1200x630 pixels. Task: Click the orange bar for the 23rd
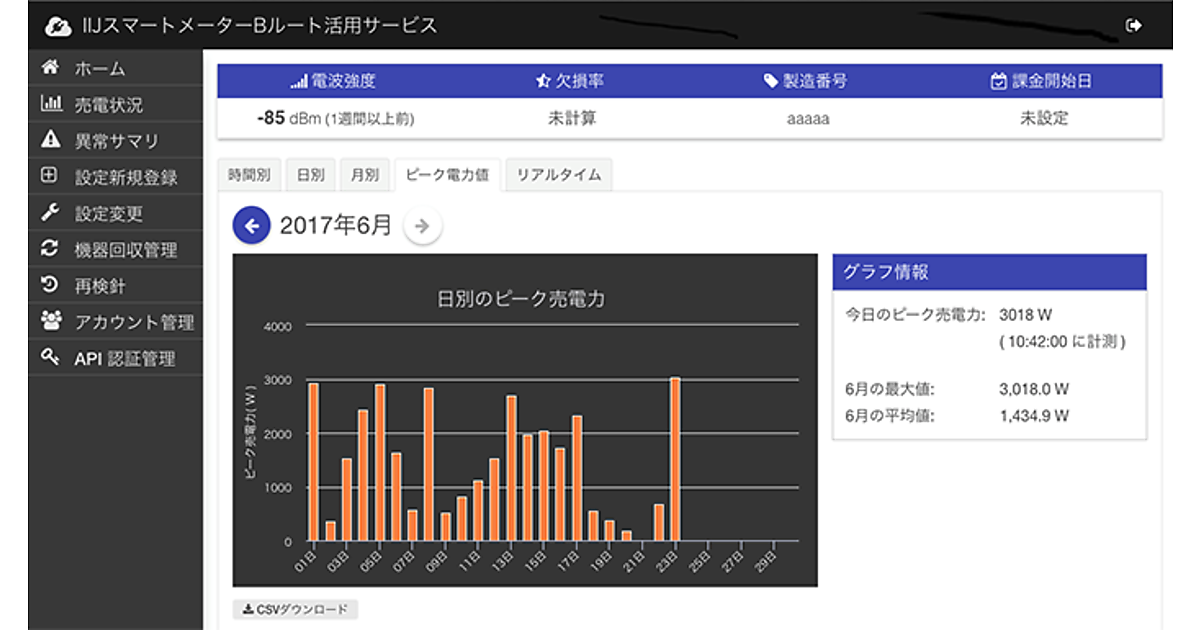pyautogui.click(x=676, y=460)
